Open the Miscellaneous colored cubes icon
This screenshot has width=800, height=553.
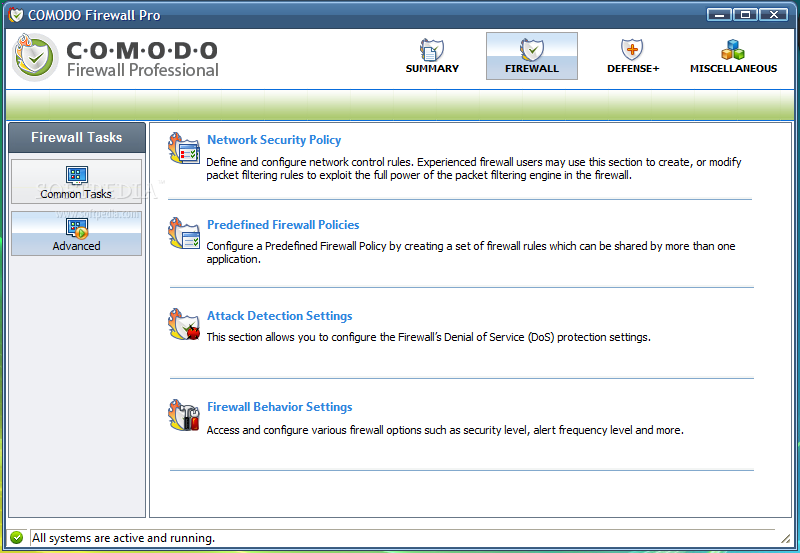pos(733,50)
